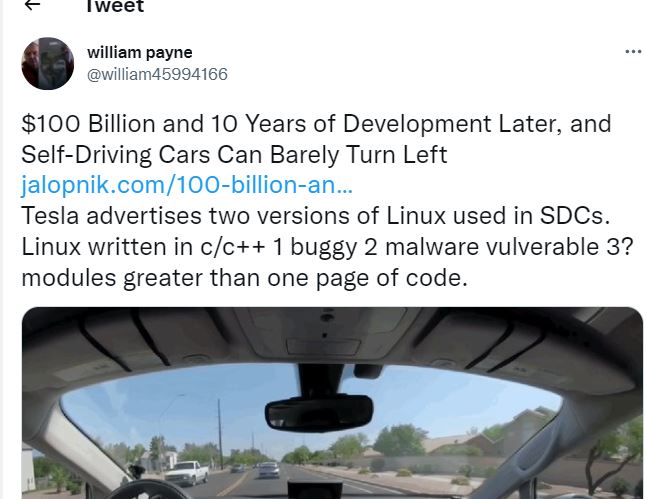This screenshot has width=646, height=499.
Task: Click the 'modules greater than one page' line
Action: (244, 278)
